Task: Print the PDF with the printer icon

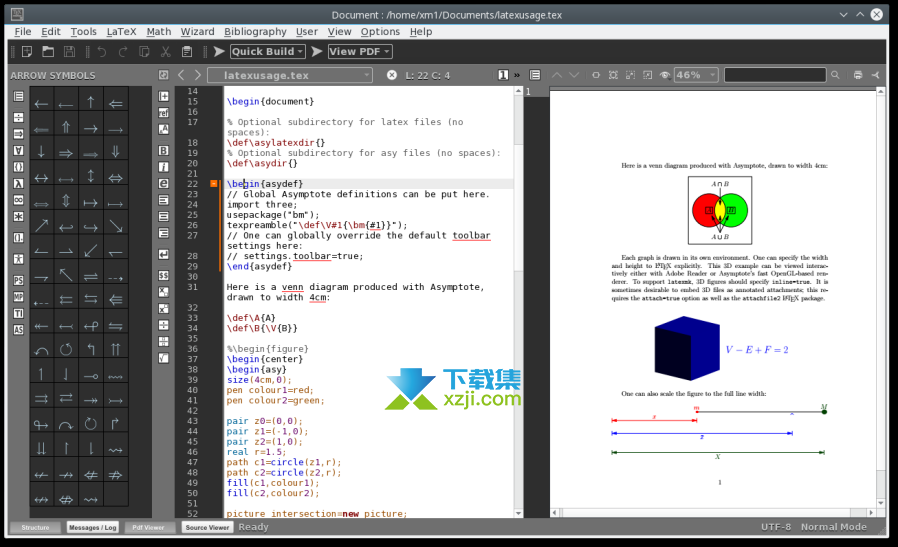Action: [x=858, y=75]
